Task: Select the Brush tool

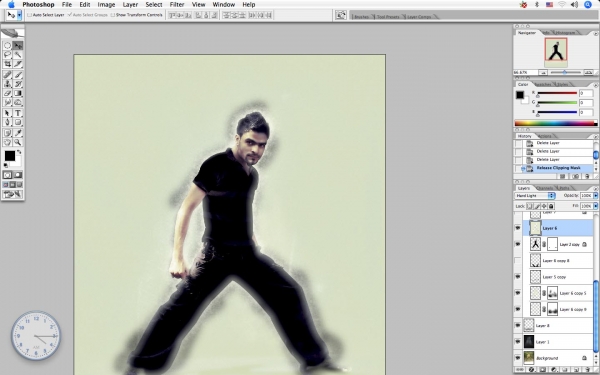Action: coord(18,75)
